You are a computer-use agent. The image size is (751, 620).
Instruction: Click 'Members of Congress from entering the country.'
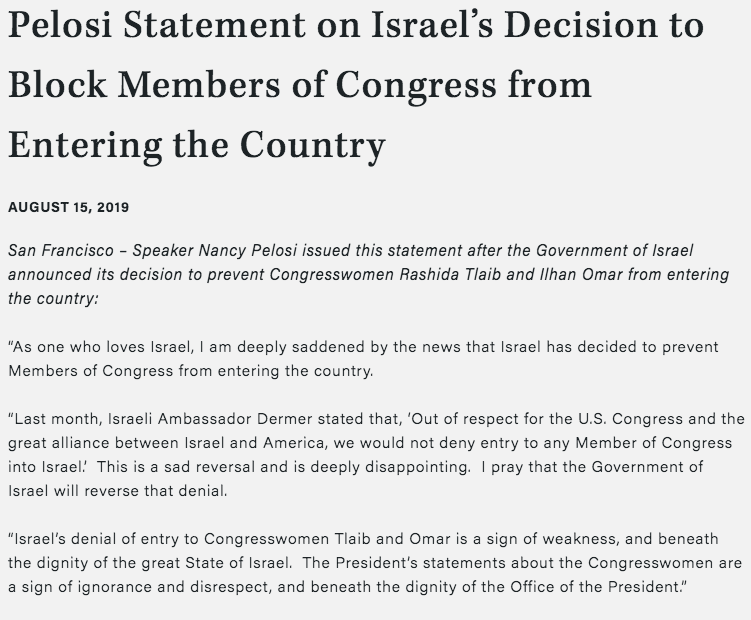(191, 370)
